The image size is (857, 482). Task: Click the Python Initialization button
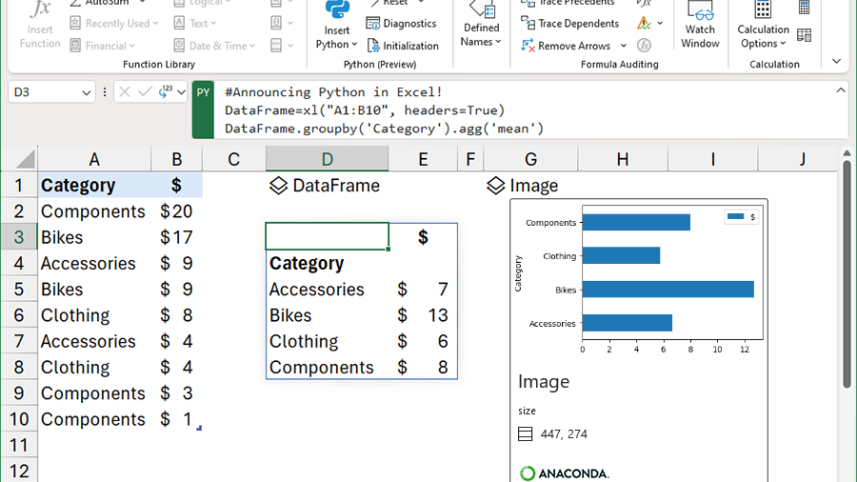tap(403, 45)
